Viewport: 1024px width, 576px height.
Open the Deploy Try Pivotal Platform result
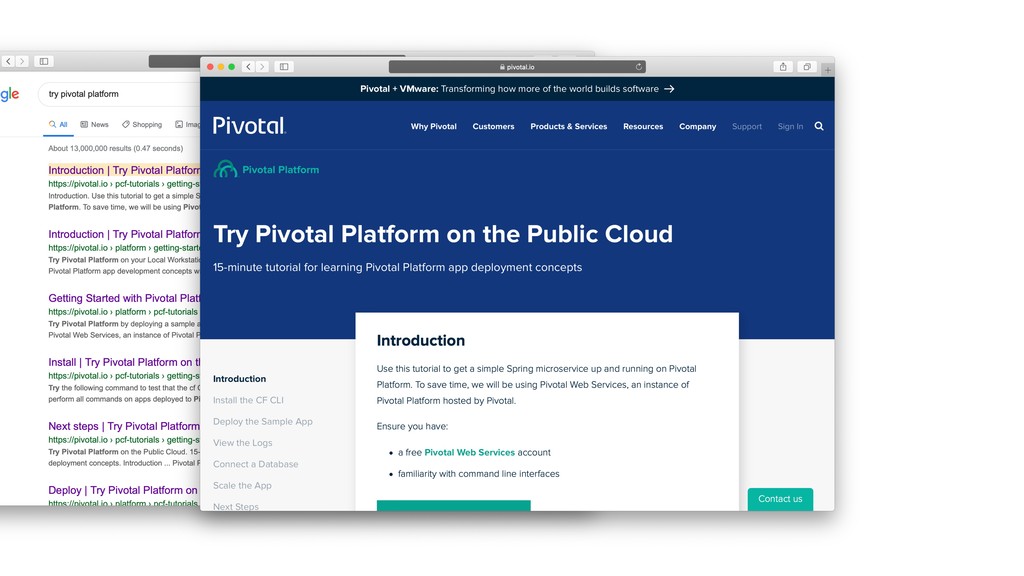[x=124, y=490]
